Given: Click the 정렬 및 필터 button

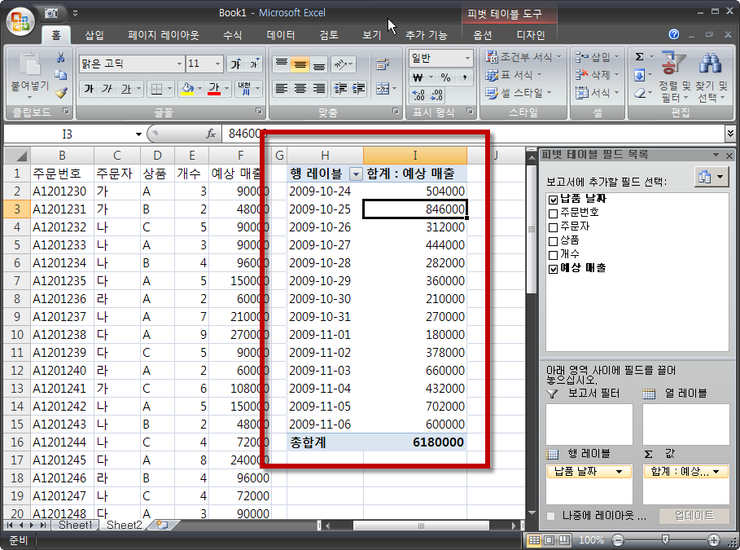Looking at the screenshot, I should pos(674,77).
